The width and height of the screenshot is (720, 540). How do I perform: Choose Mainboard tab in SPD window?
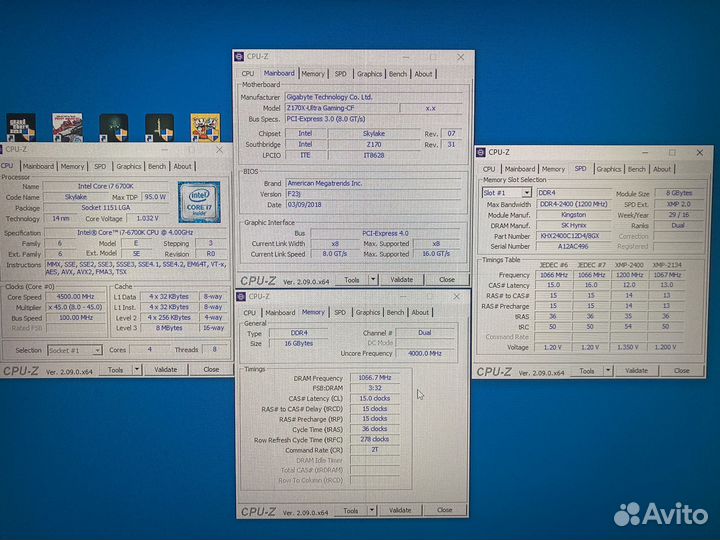pyautogui.click(x=520, y=169)
